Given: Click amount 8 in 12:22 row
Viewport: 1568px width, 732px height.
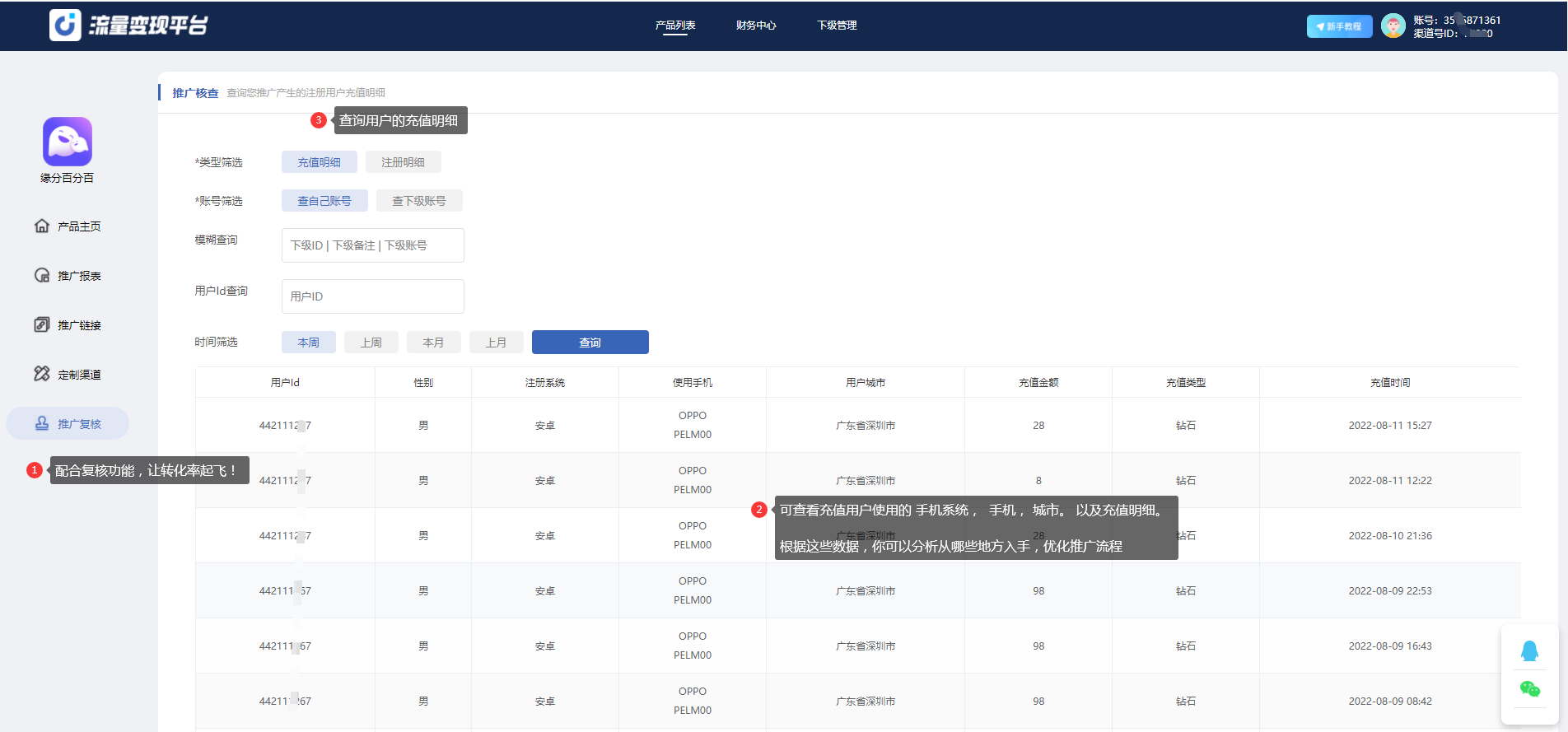Looking at the screenshot, I should point(1038,481).
